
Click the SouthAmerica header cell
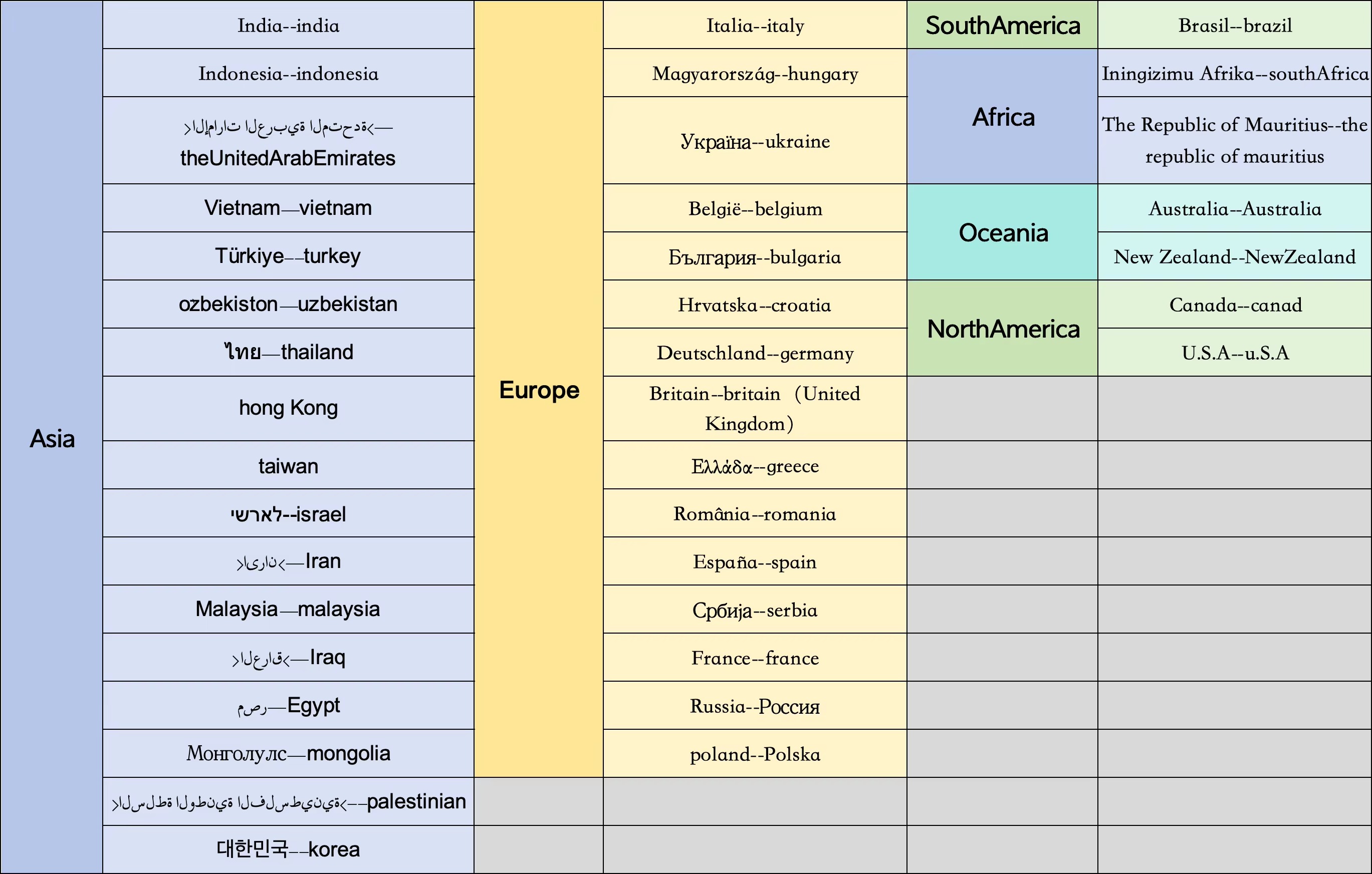1002,26
